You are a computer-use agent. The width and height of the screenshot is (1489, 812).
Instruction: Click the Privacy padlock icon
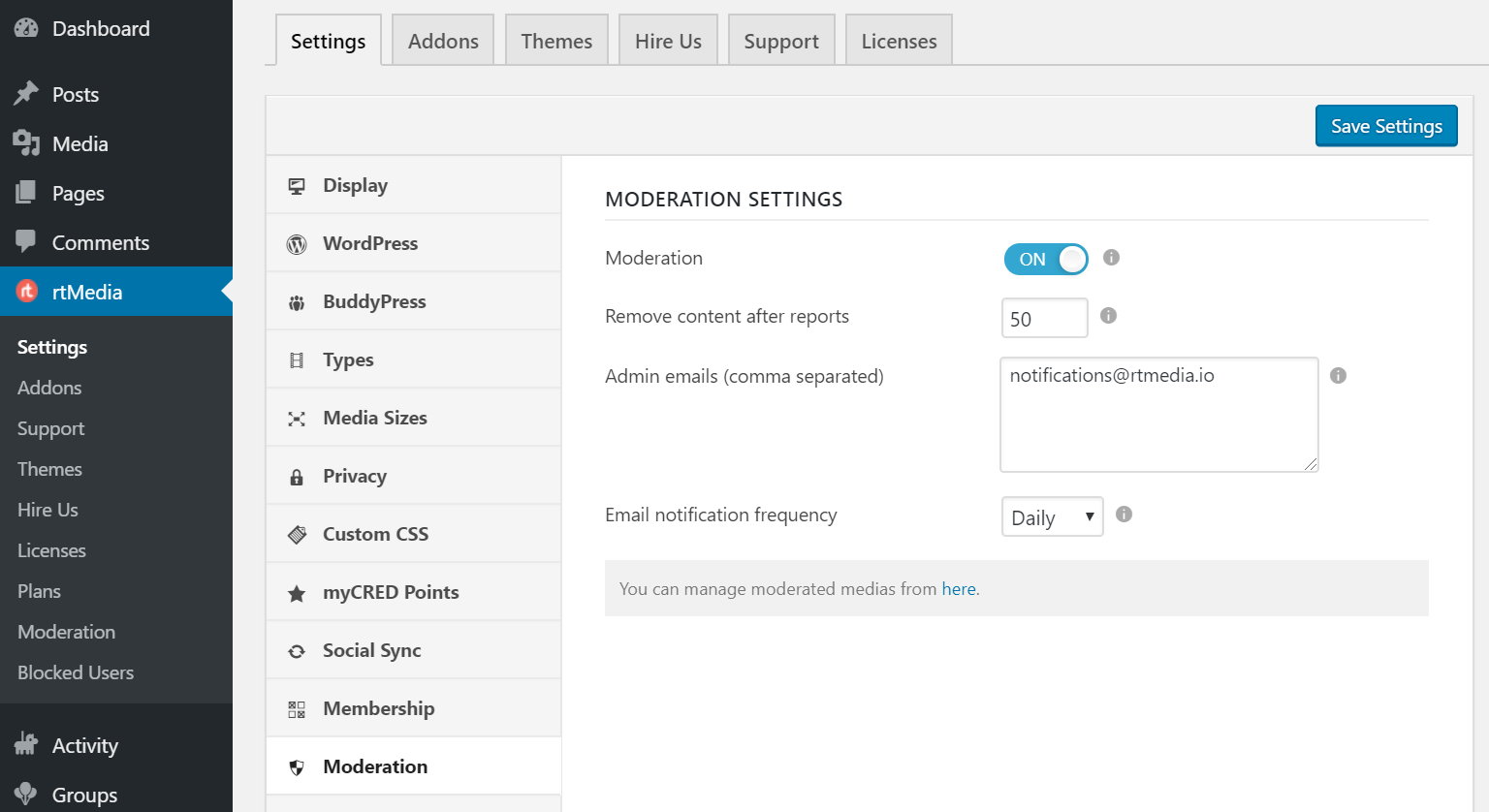click(298, 475)
